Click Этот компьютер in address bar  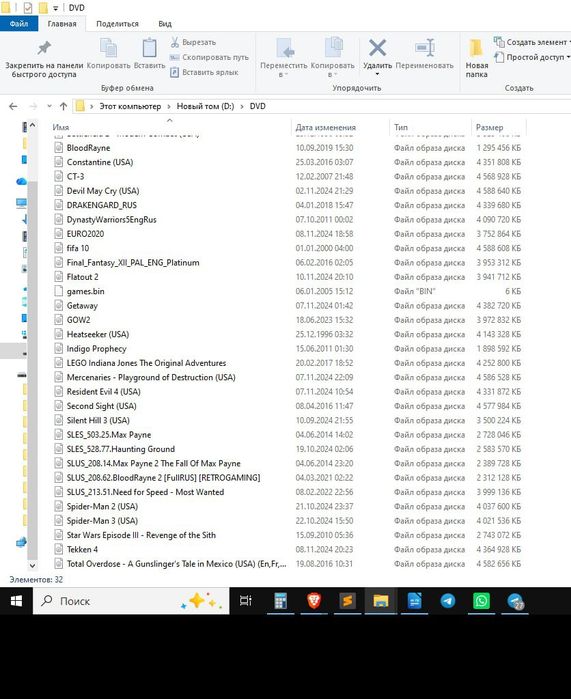(x=130, y=106)
